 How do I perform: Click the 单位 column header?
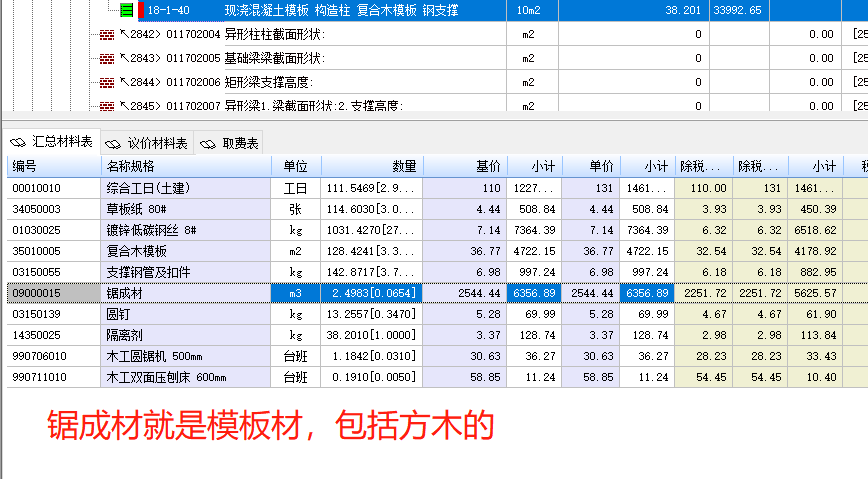pos(296,166)
